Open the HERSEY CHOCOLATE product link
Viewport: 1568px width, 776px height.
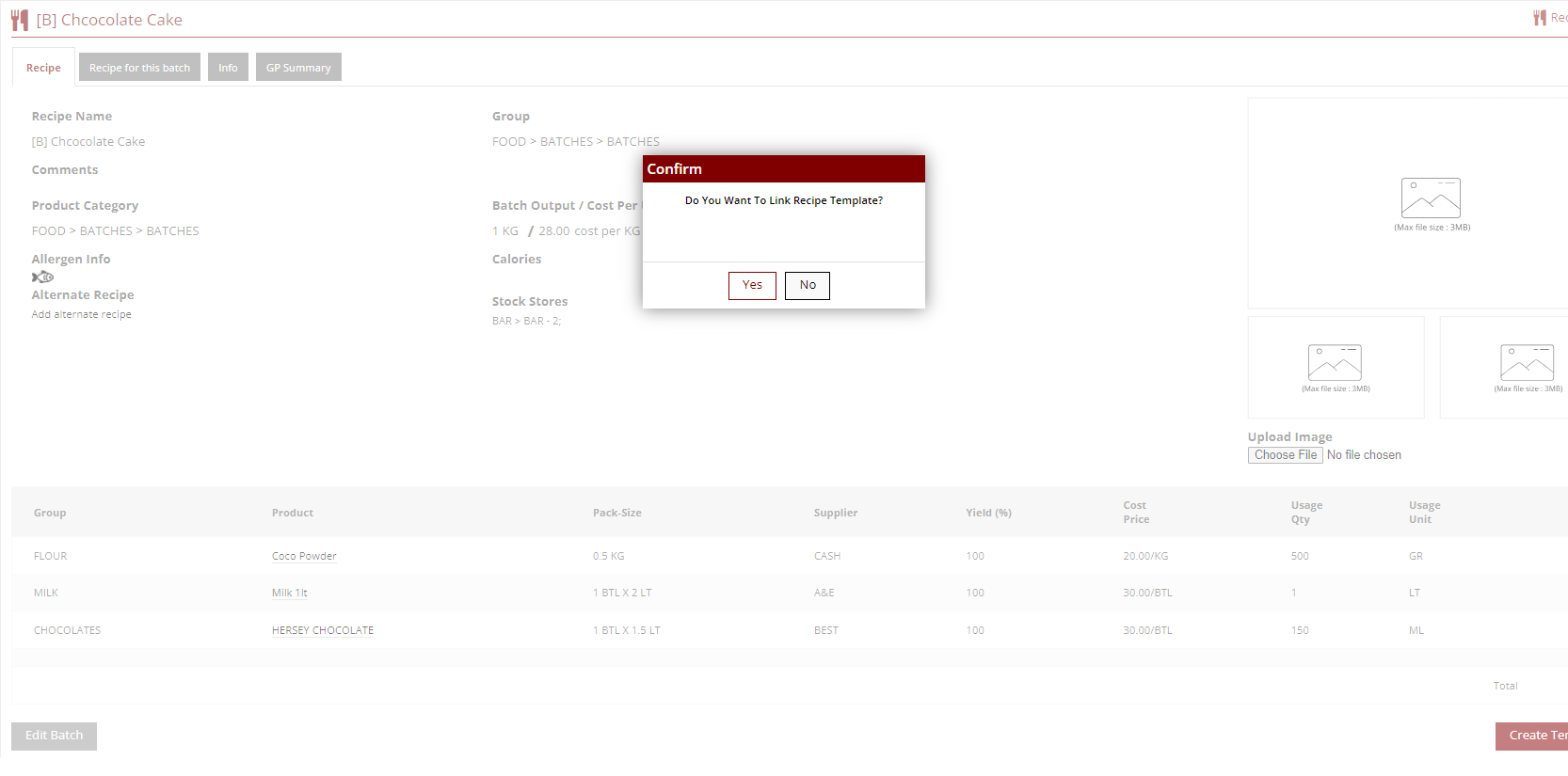click(323, 630)
